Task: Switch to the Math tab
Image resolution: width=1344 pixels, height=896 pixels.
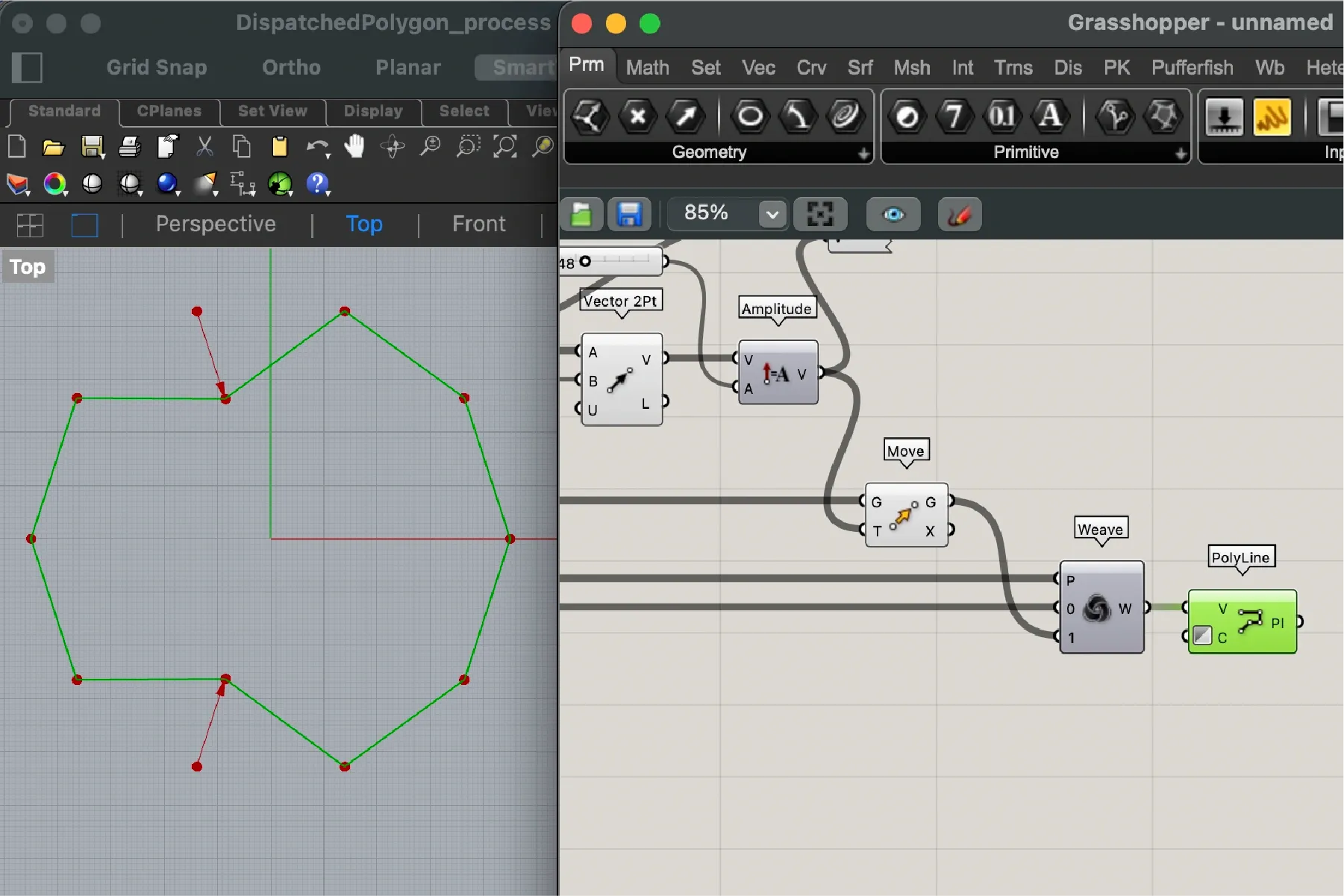Action: (647, 68)
